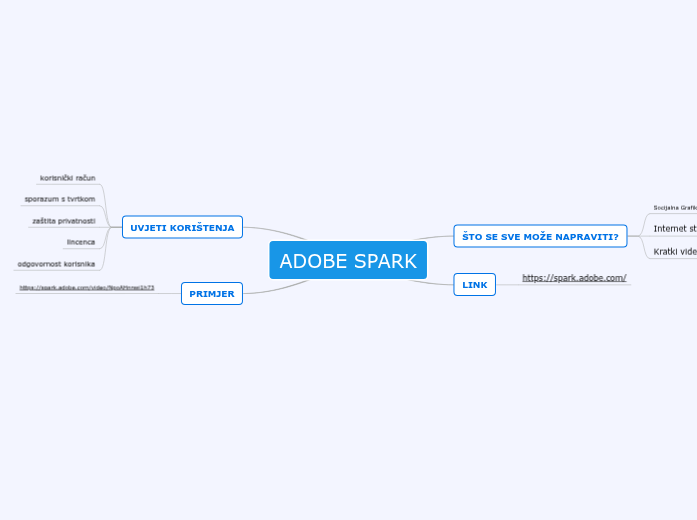Select the UVJETI KORIŠTENJA topic node
Image resolution: width=697 pixels, height=520 pixels.
pos(182,228)
